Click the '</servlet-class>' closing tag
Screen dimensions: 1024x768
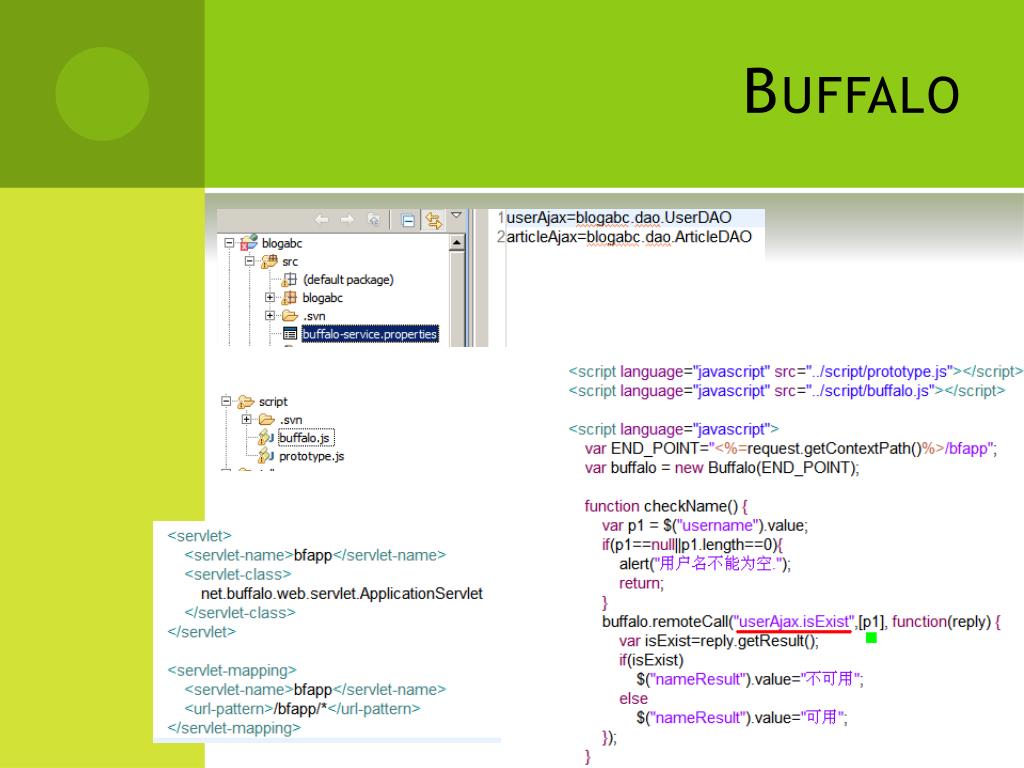(240, 613)
